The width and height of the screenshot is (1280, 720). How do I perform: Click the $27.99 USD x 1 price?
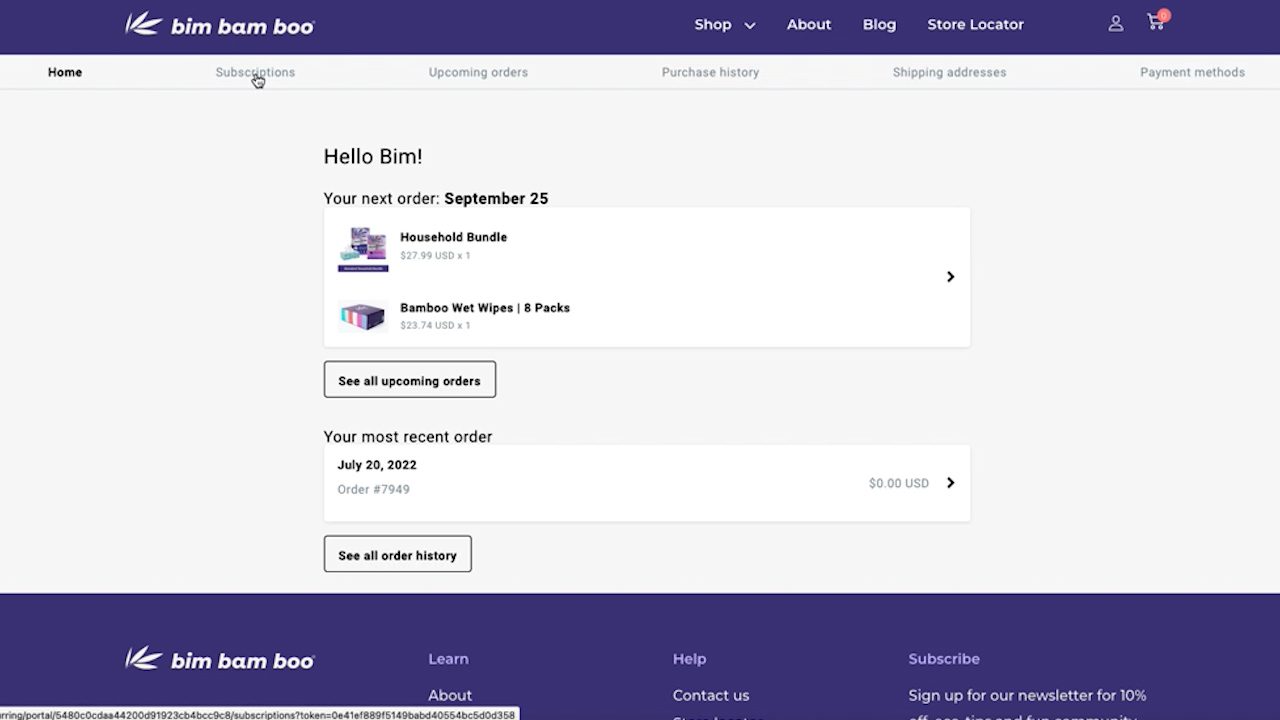pyautogui.click(x=435, y=256)
